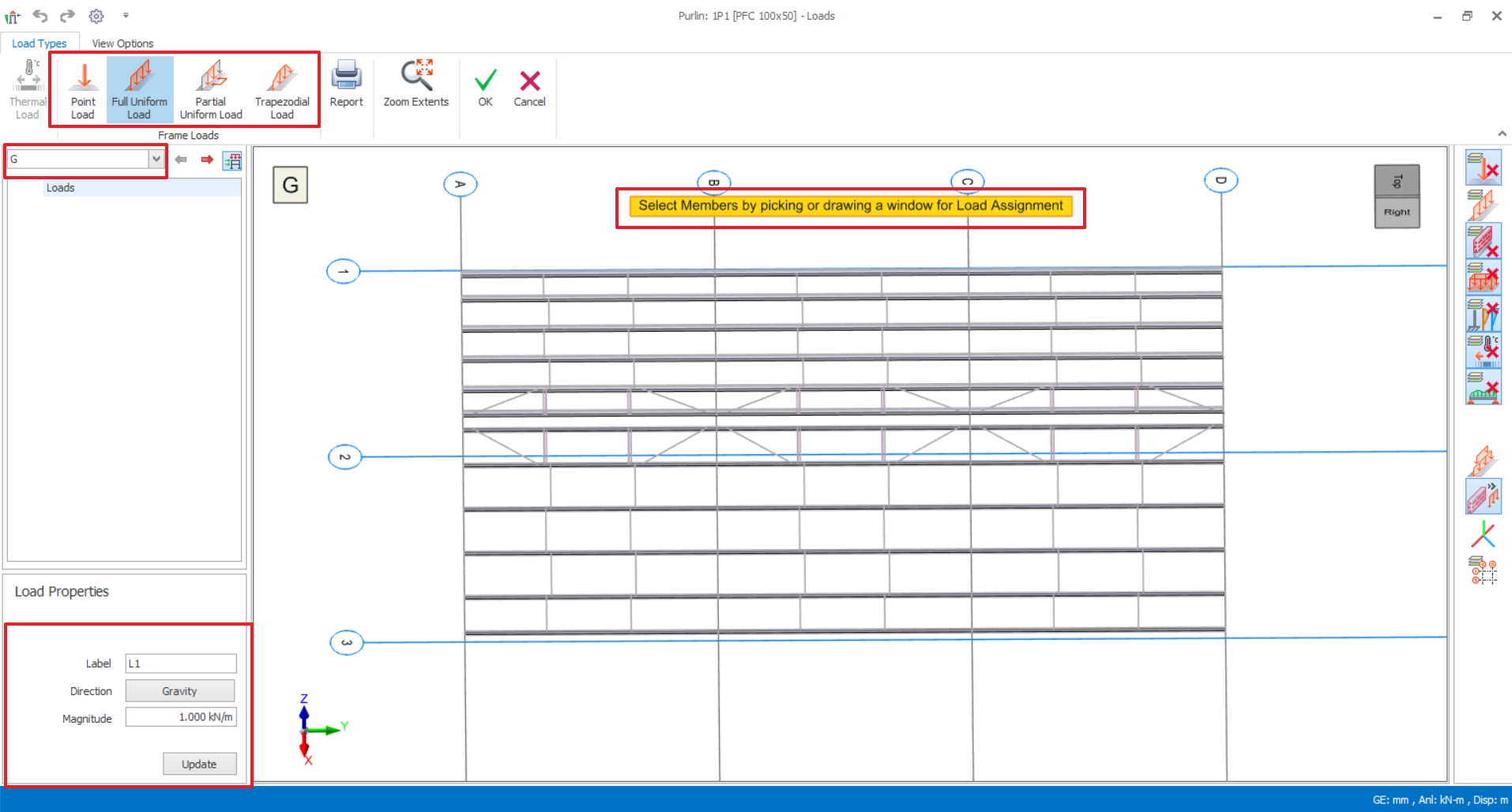Click the XYZ axes icon in right toolbar
This screenshot has width=1512, height=812.
(x=1483, y=535)
